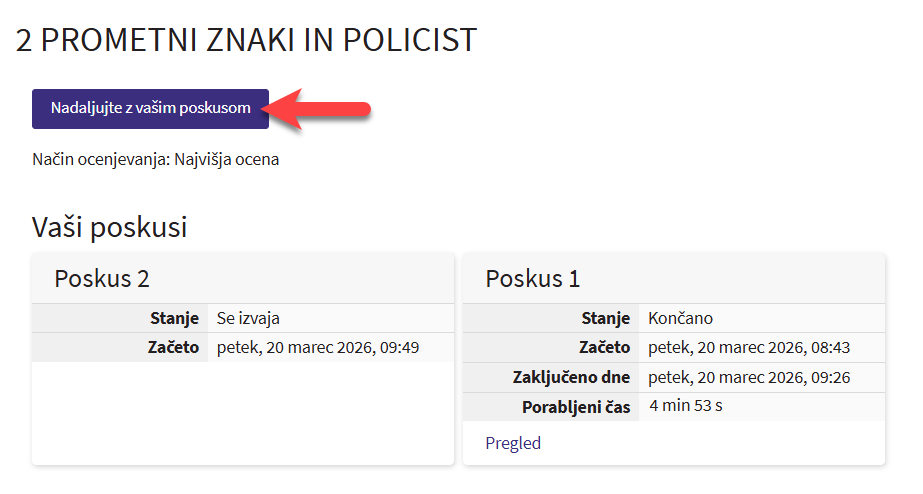Click the Način ocenjevanja: Najvišja ocena text
This screenshot has width=923, height=494.
coord(155,160)
